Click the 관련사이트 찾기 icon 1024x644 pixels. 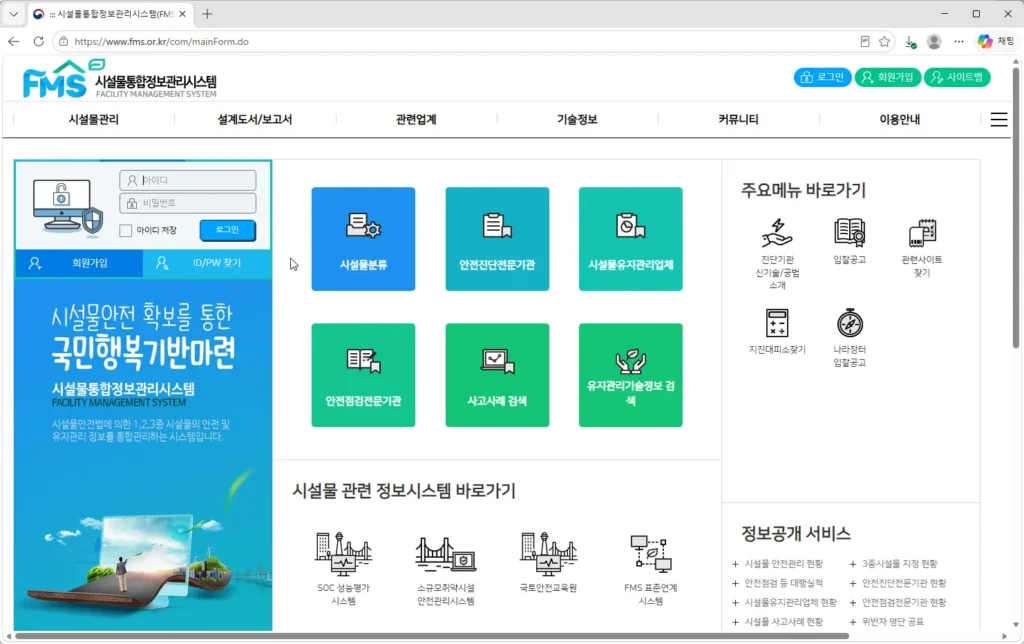click(x=921, y=233)
